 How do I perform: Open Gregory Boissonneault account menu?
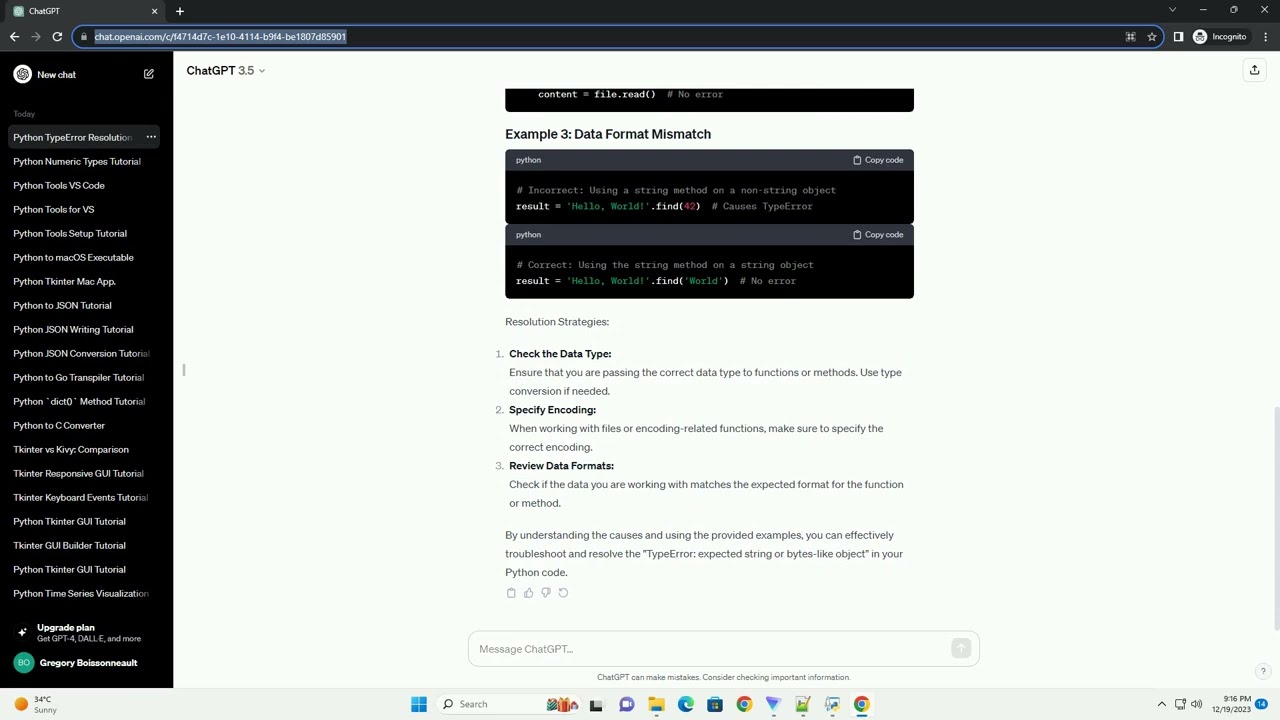point(86,663)
